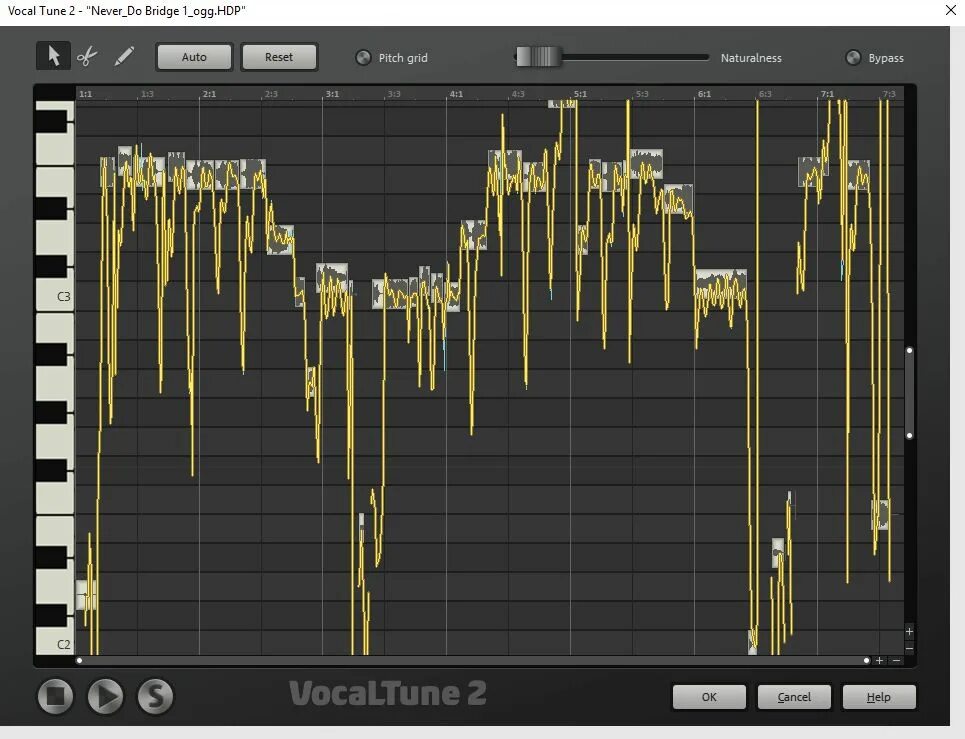Select the wide pitch block below 6:1
The image size is (965, 739).
tap(721, 283)
